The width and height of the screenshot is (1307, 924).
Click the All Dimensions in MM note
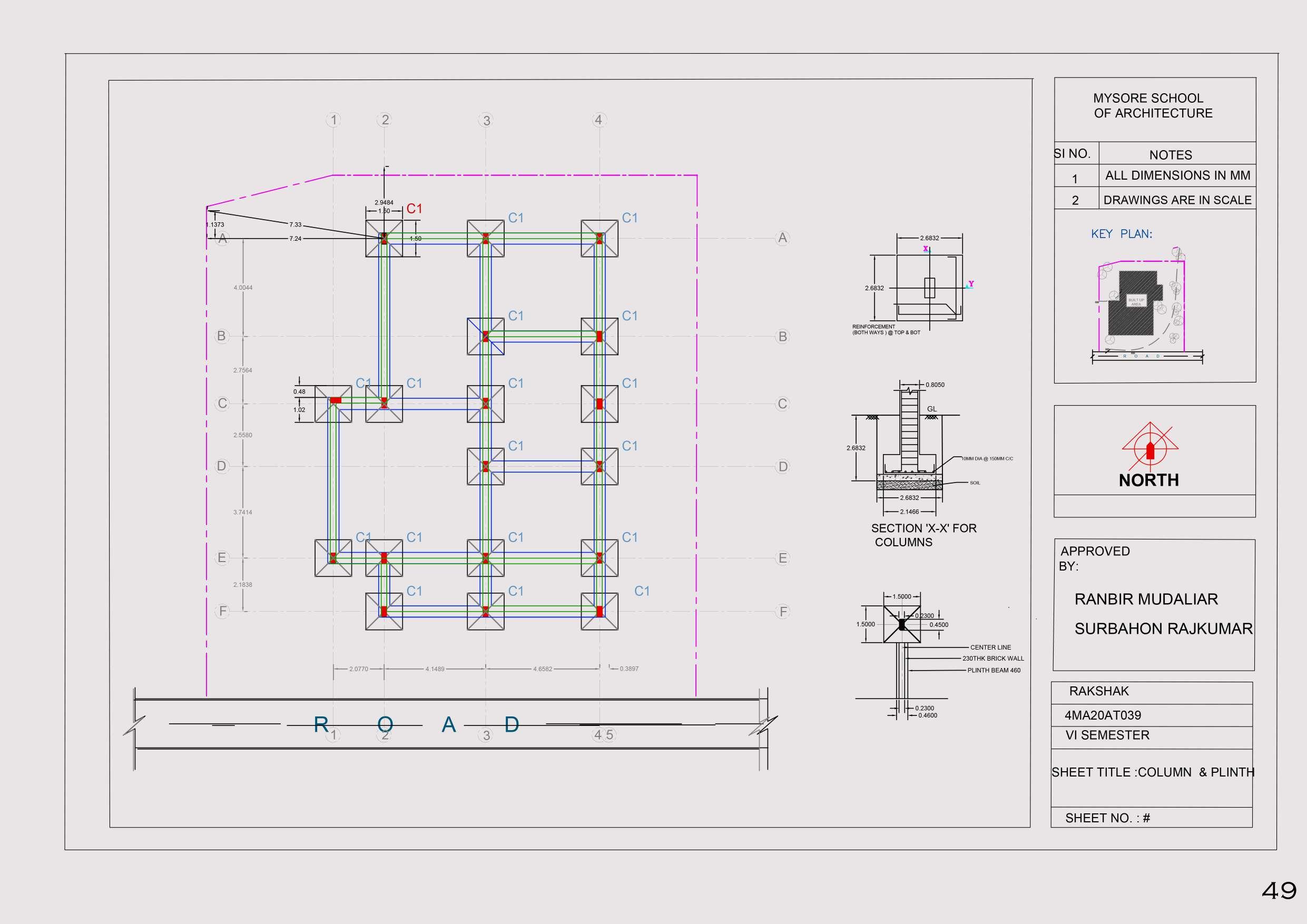(1177, 175)
